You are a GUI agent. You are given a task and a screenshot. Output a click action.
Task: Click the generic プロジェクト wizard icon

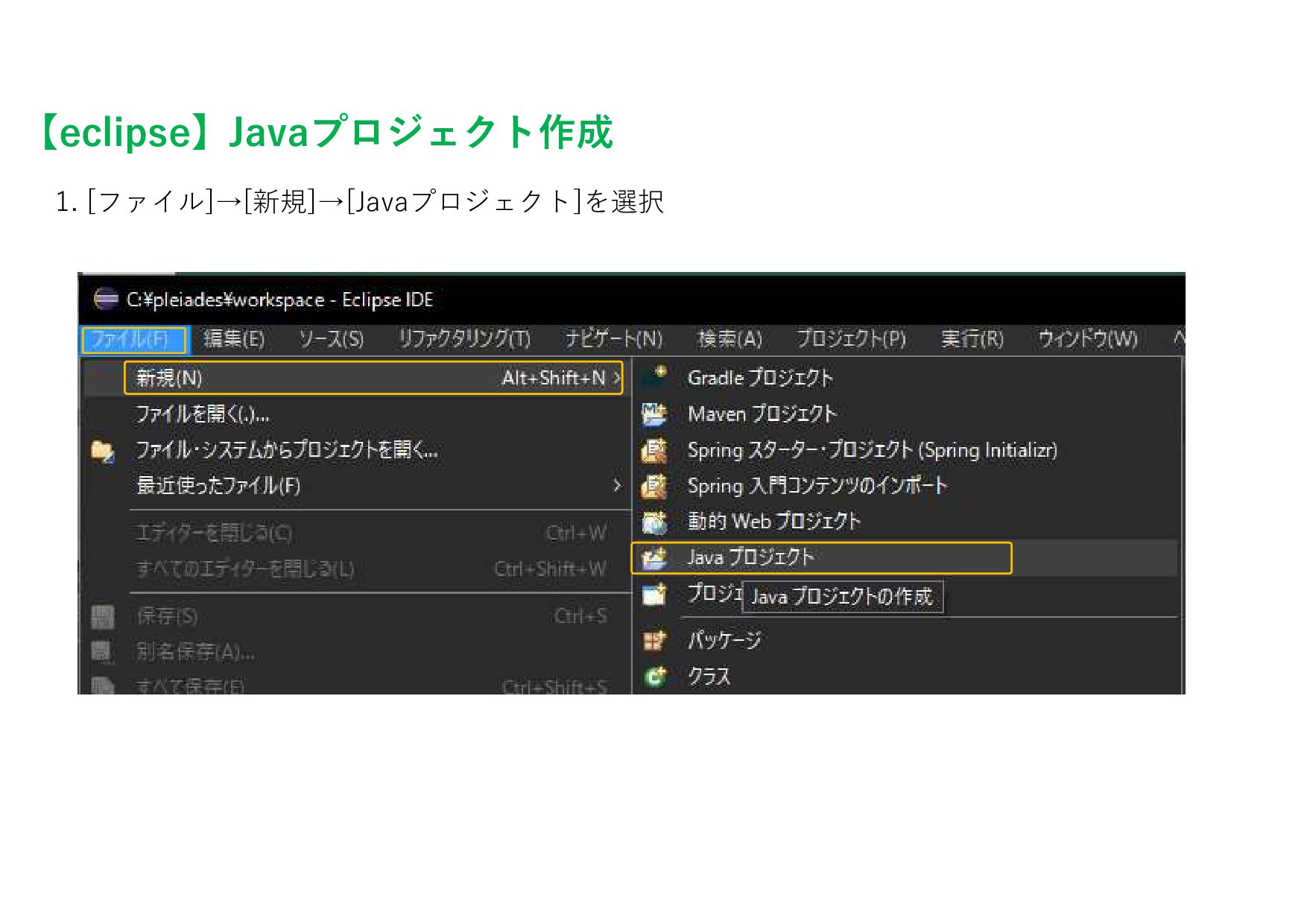pyautogui.click(x=654, y=594)
